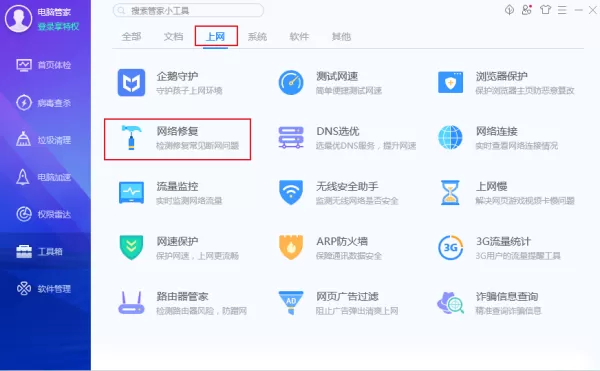Switch to the 文档 tab
The image size is (600, 371).
point(173,37)
